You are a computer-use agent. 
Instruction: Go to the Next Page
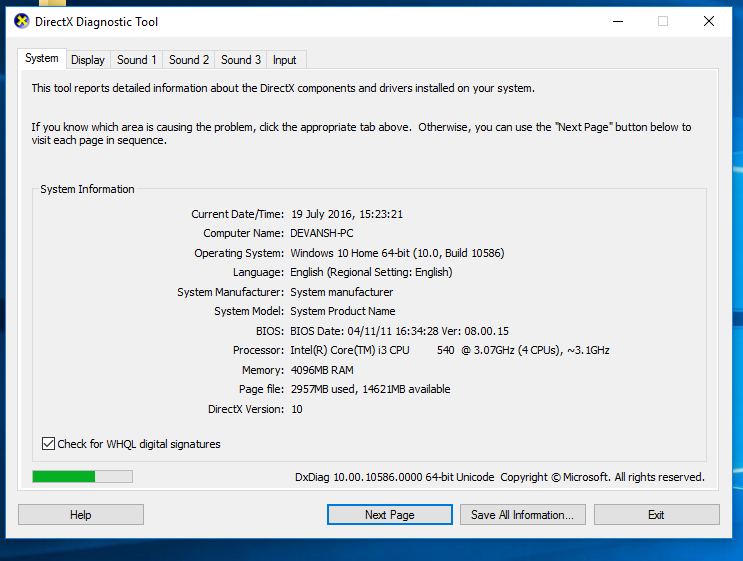390,515
